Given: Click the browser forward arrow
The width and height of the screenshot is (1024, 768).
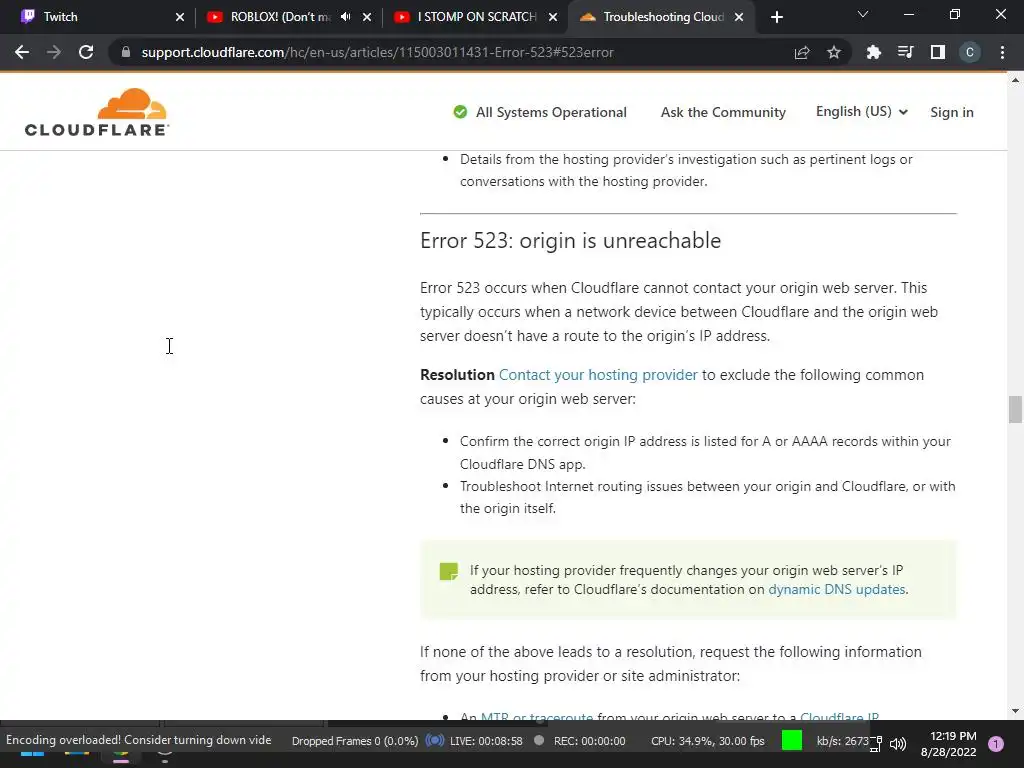Looking at the screenshot, I should 54,52.
